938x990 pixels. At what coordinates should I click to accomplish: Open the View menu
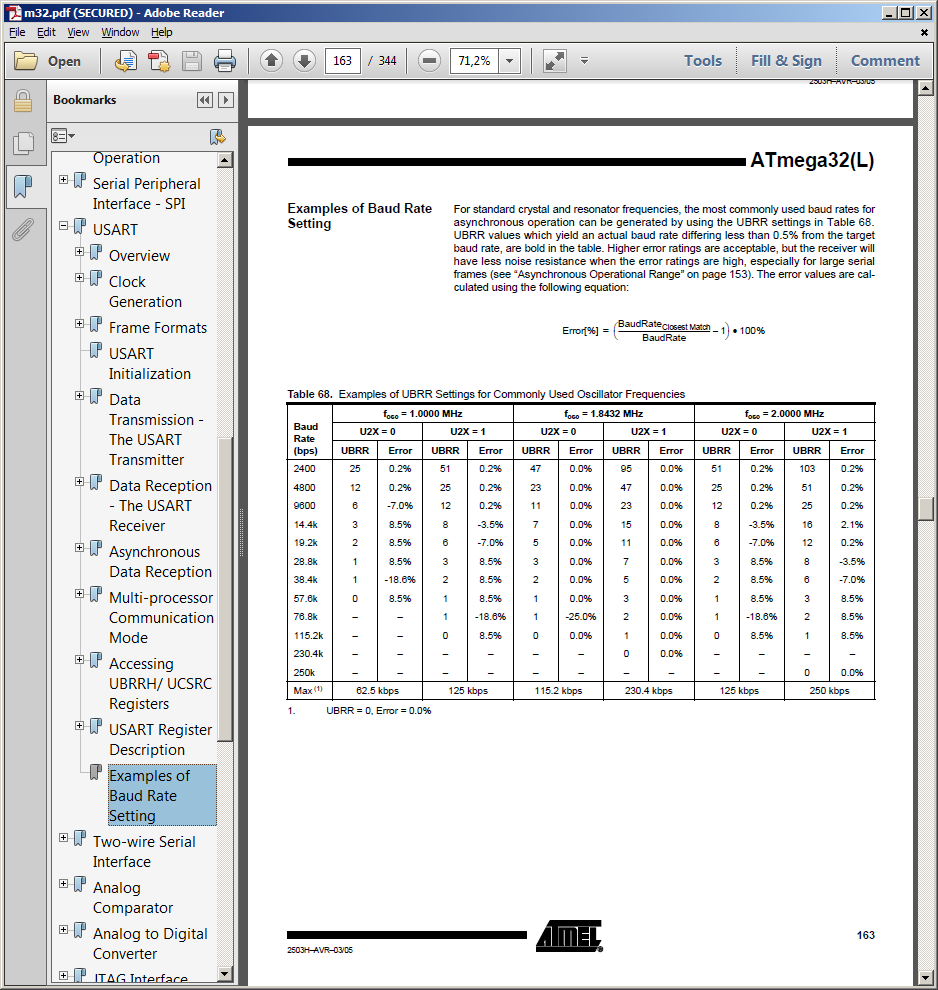(78, 32)
